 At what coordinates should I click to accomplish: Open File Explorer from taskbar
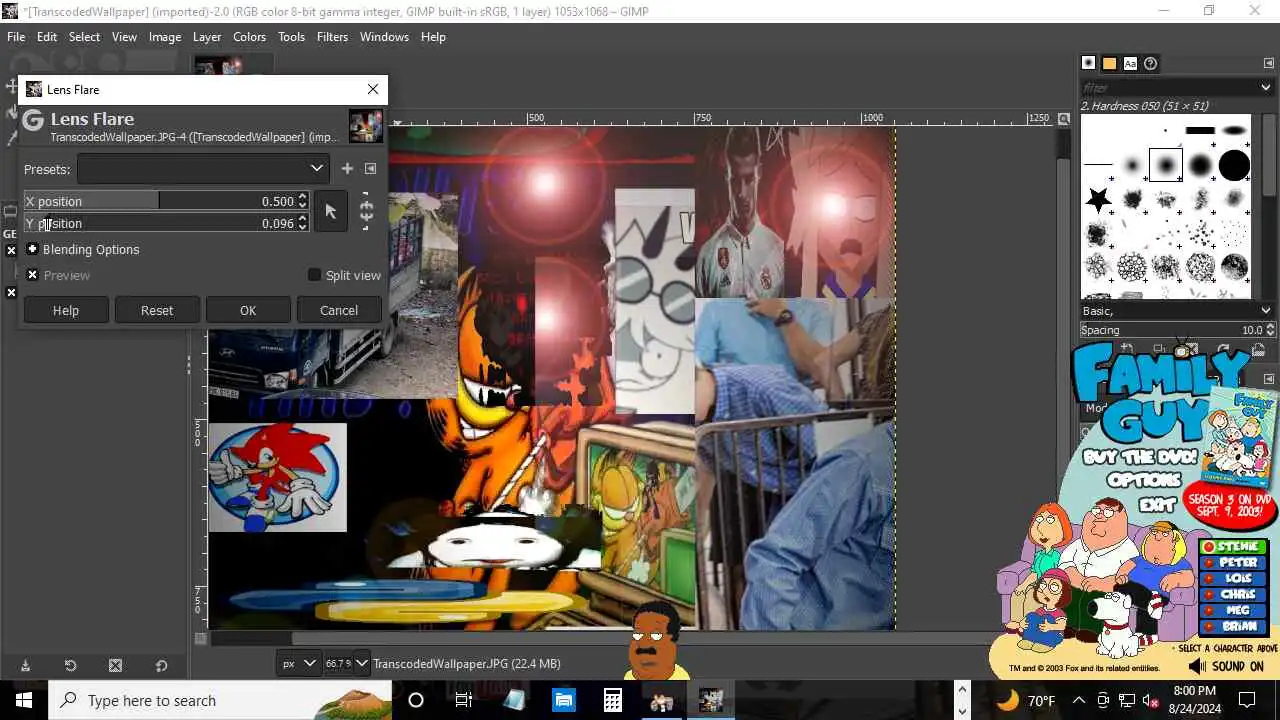(564, 700)
